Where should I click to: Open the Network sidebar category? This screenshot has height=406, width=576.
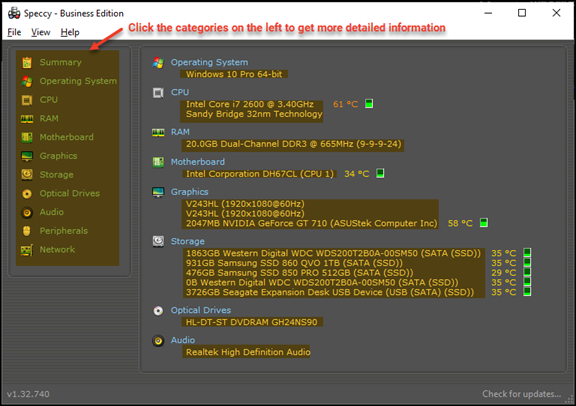(57, 250)
